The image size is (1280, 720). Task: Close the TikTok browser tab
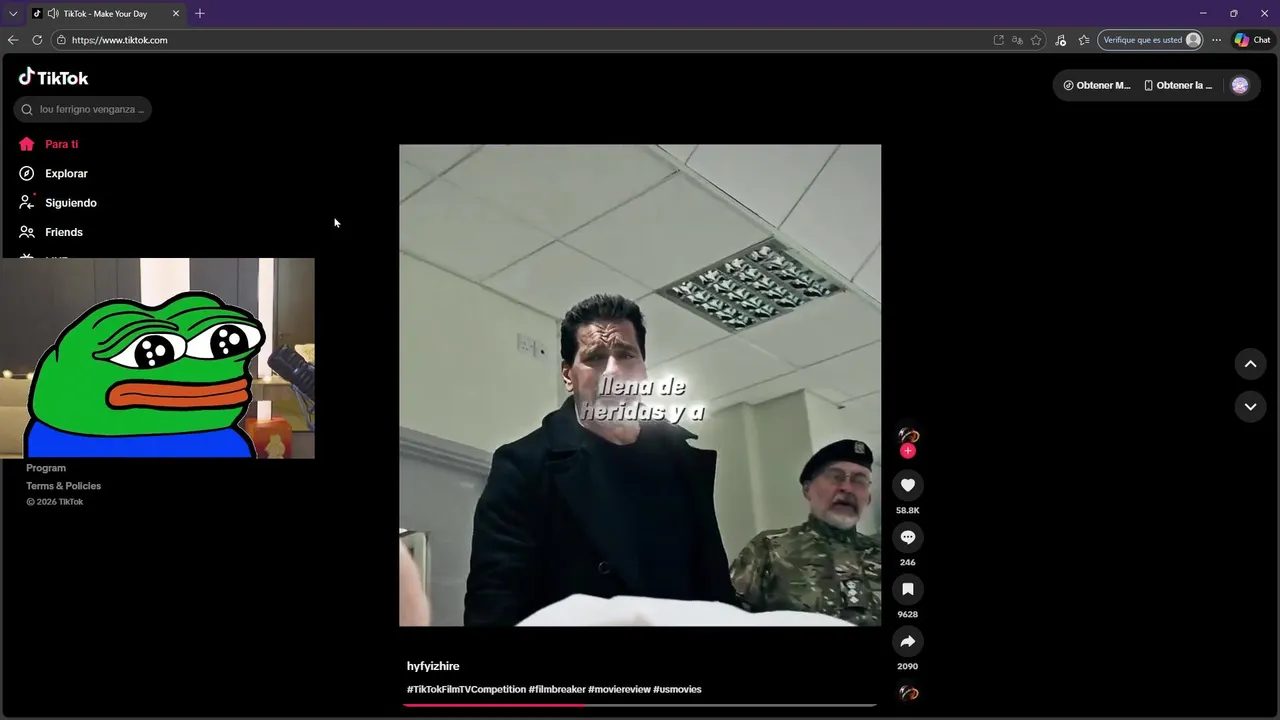[176, 14]
